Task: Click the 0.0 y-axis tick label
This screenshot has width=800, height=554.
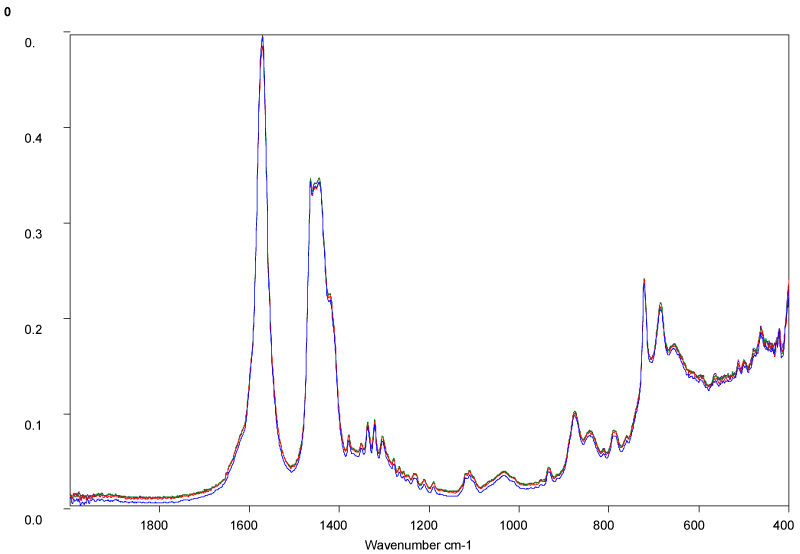Action: (x=33, y=520)
